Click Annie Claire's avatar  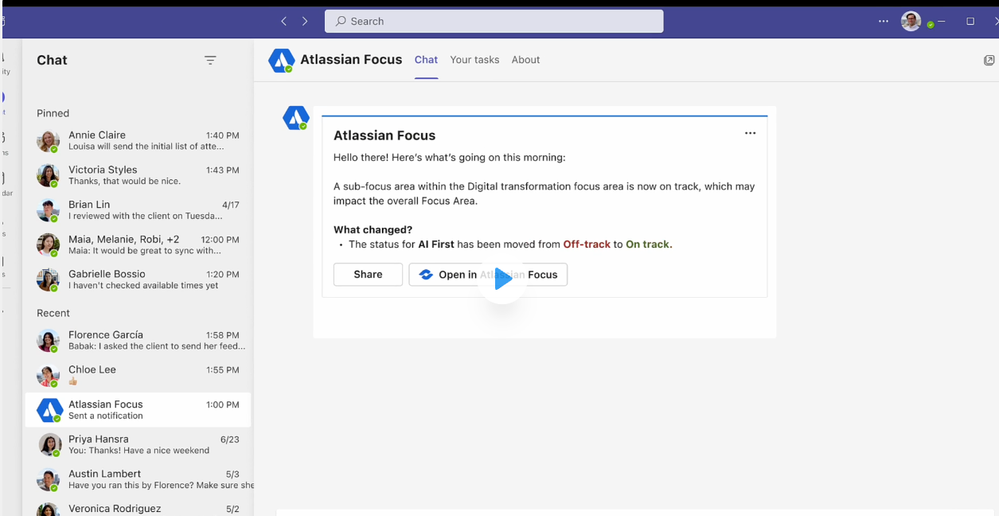coord(48,141)
